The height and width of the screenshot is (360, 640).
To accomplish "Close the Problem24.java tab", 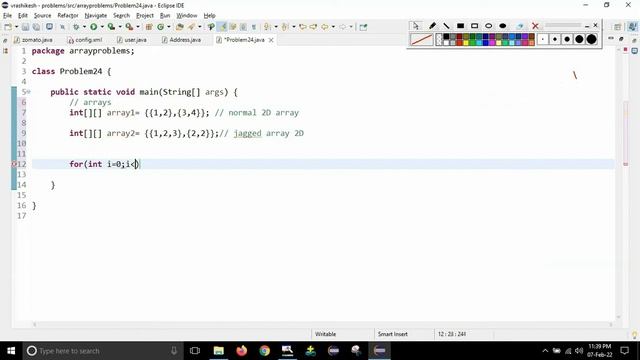I will click(271, 40).
